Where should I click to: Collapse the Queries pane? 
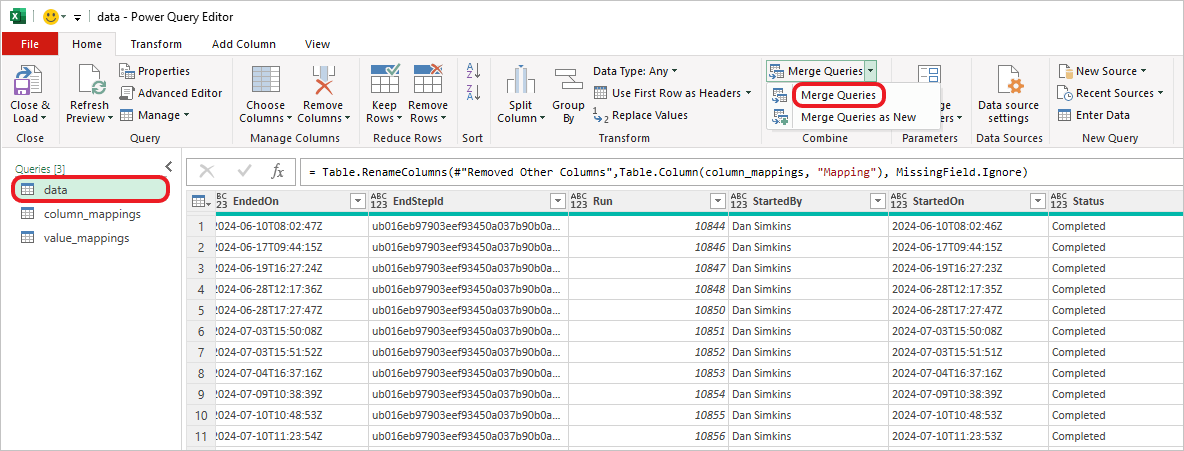(x=168, y=166)
